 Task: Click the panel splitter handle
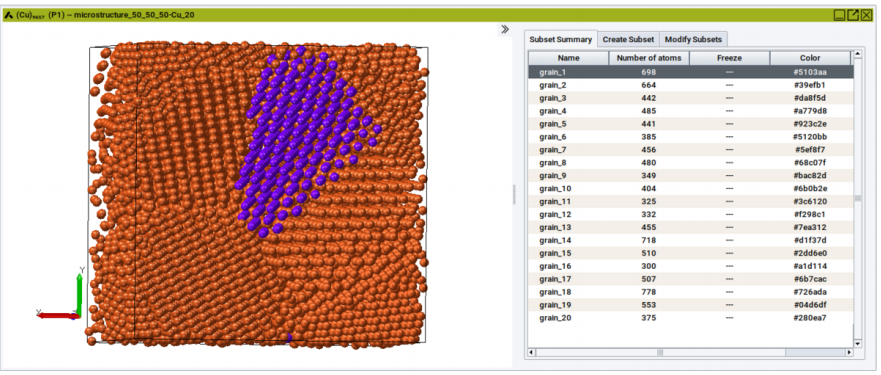[514, 195]
